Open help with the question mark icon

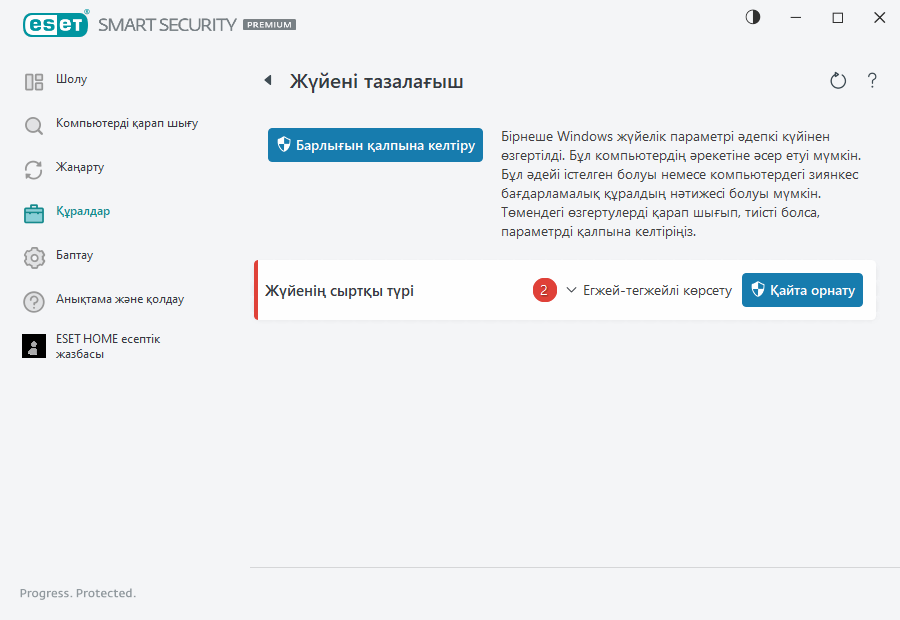click(x=872, y=81)
